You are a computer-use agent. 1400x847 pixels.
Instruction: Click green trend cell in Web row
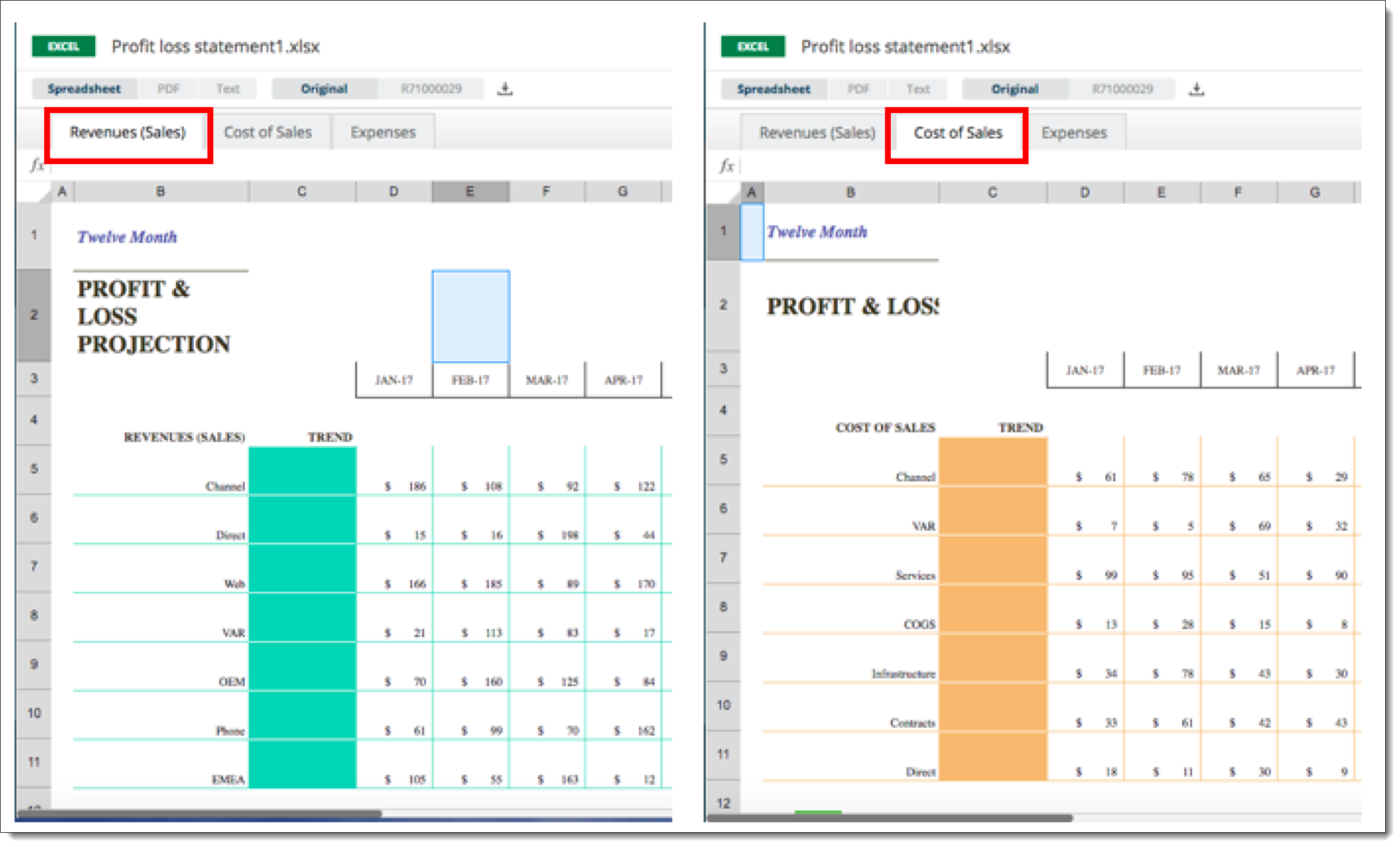tap(302, 568)
